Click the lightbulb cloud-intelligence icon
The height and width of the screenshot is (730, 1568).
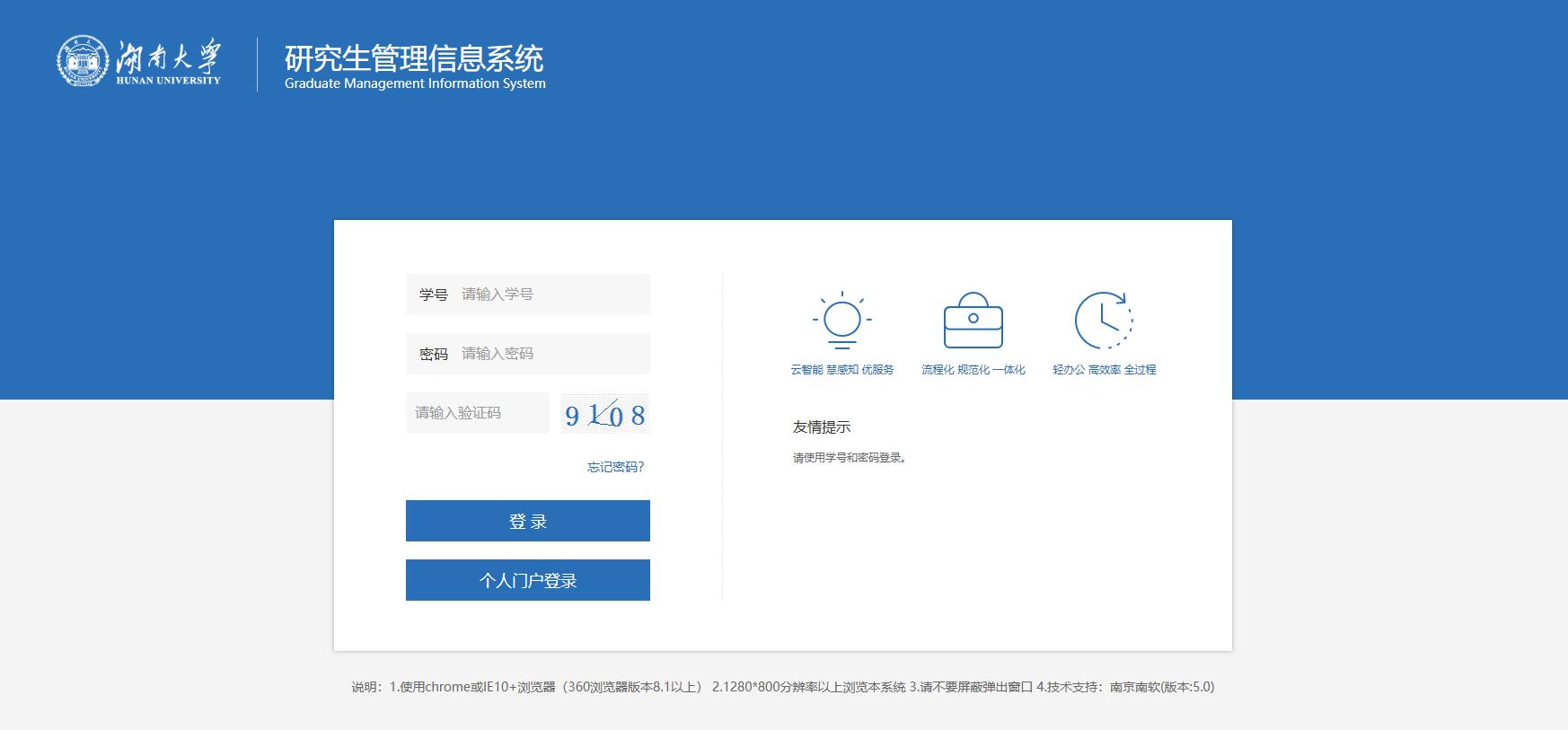click(x=841, y=320)
